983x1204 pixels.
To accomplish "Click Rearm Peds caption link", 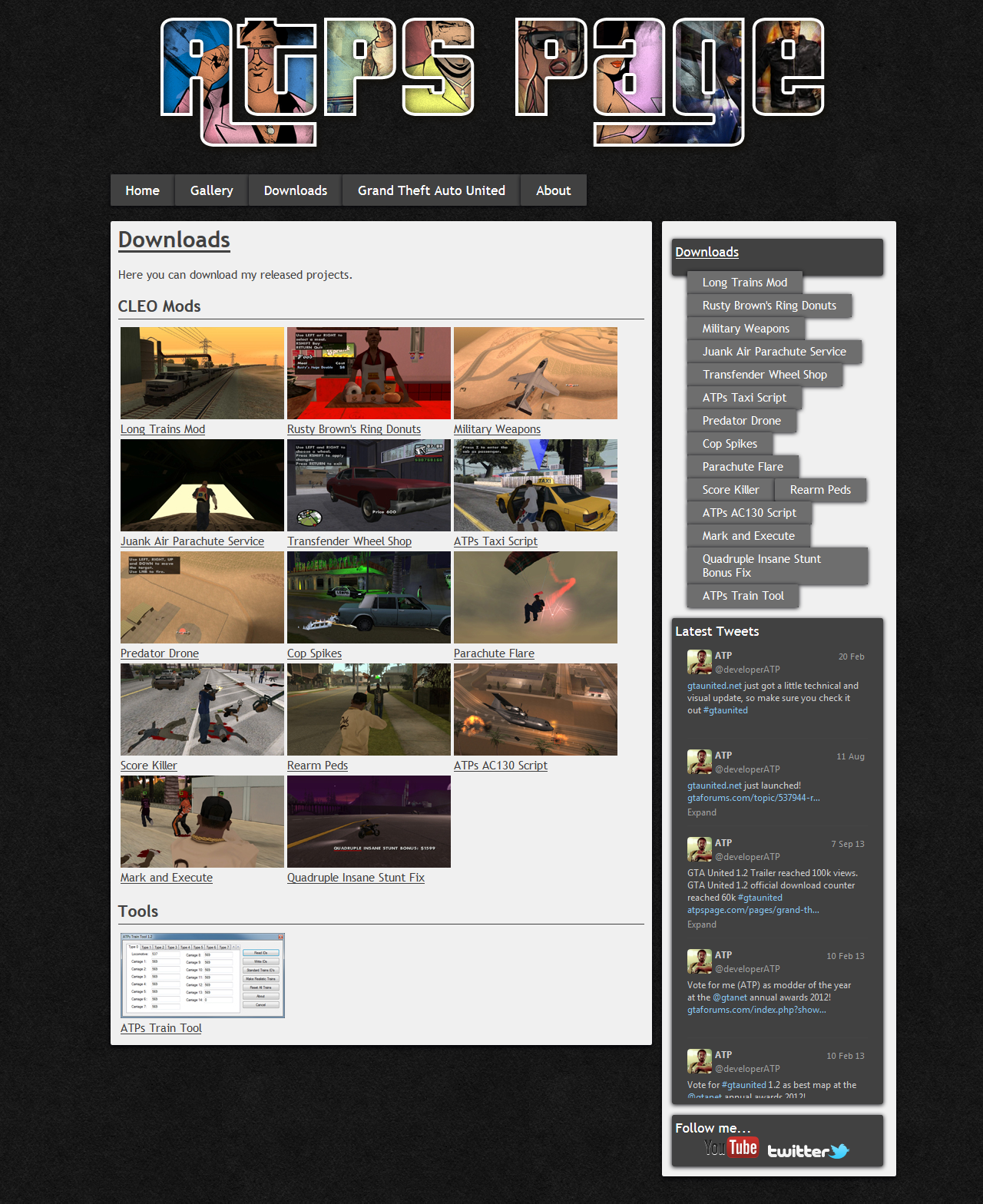I will click(x=317, y=766).
